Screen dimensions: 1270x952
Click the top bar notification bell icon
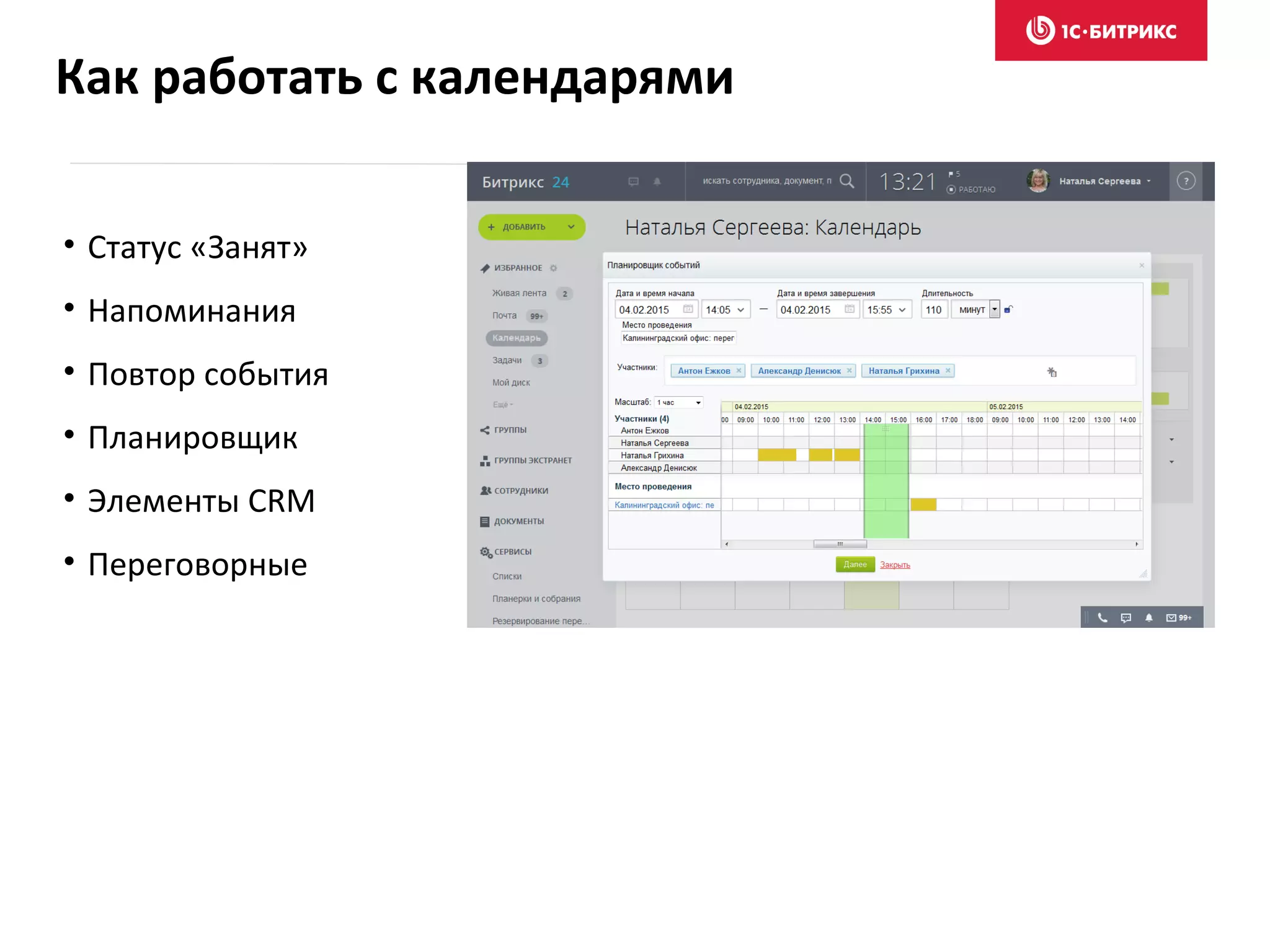pos(657,182)
